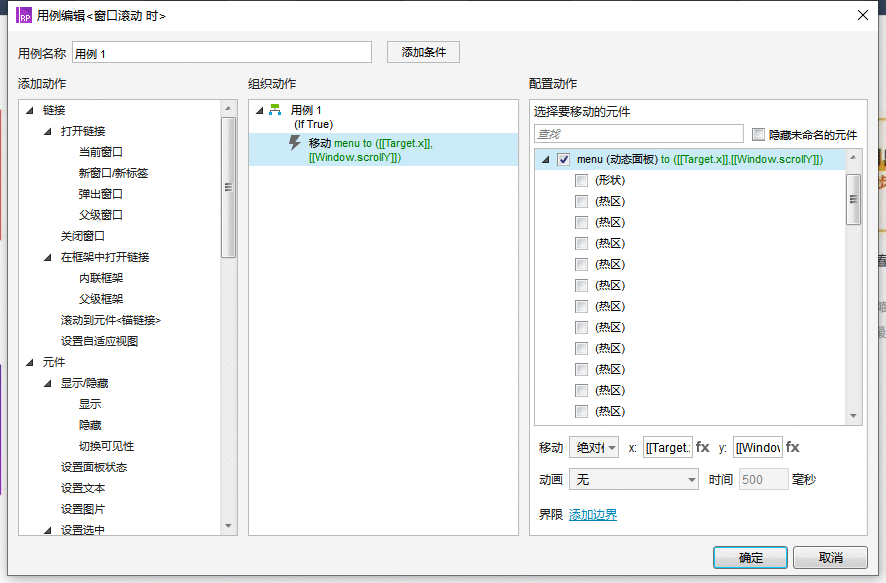Cancel with the 取消 button

[830, 558]
